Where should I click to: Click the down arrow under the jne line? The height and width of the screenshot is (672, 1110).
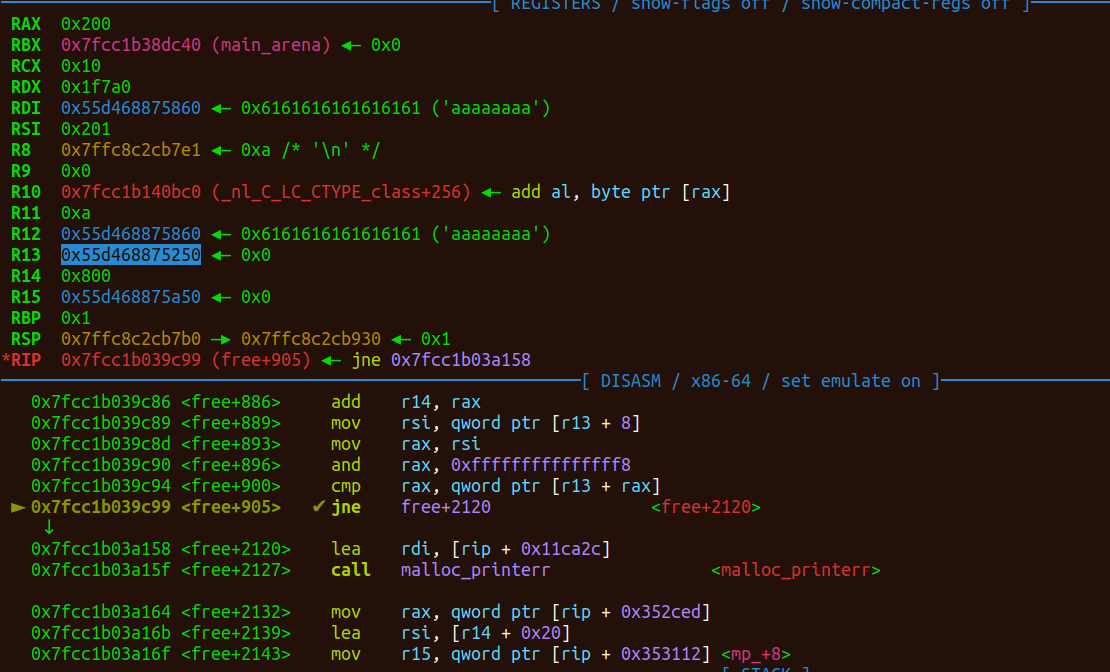coord(49,527)
